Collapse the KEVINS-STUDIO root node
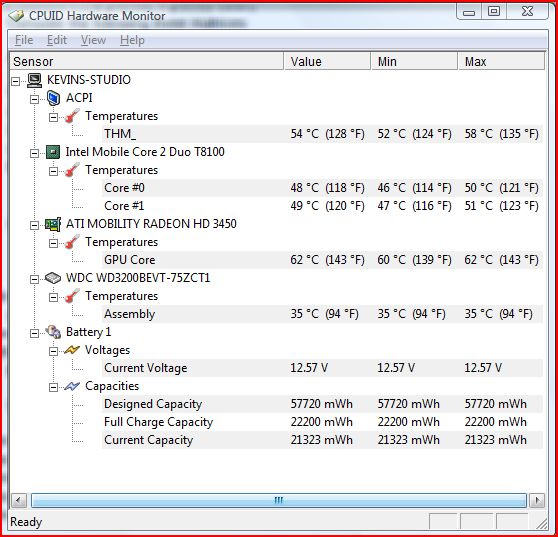This screenshot has width=558, height=537. coord(15,81)
